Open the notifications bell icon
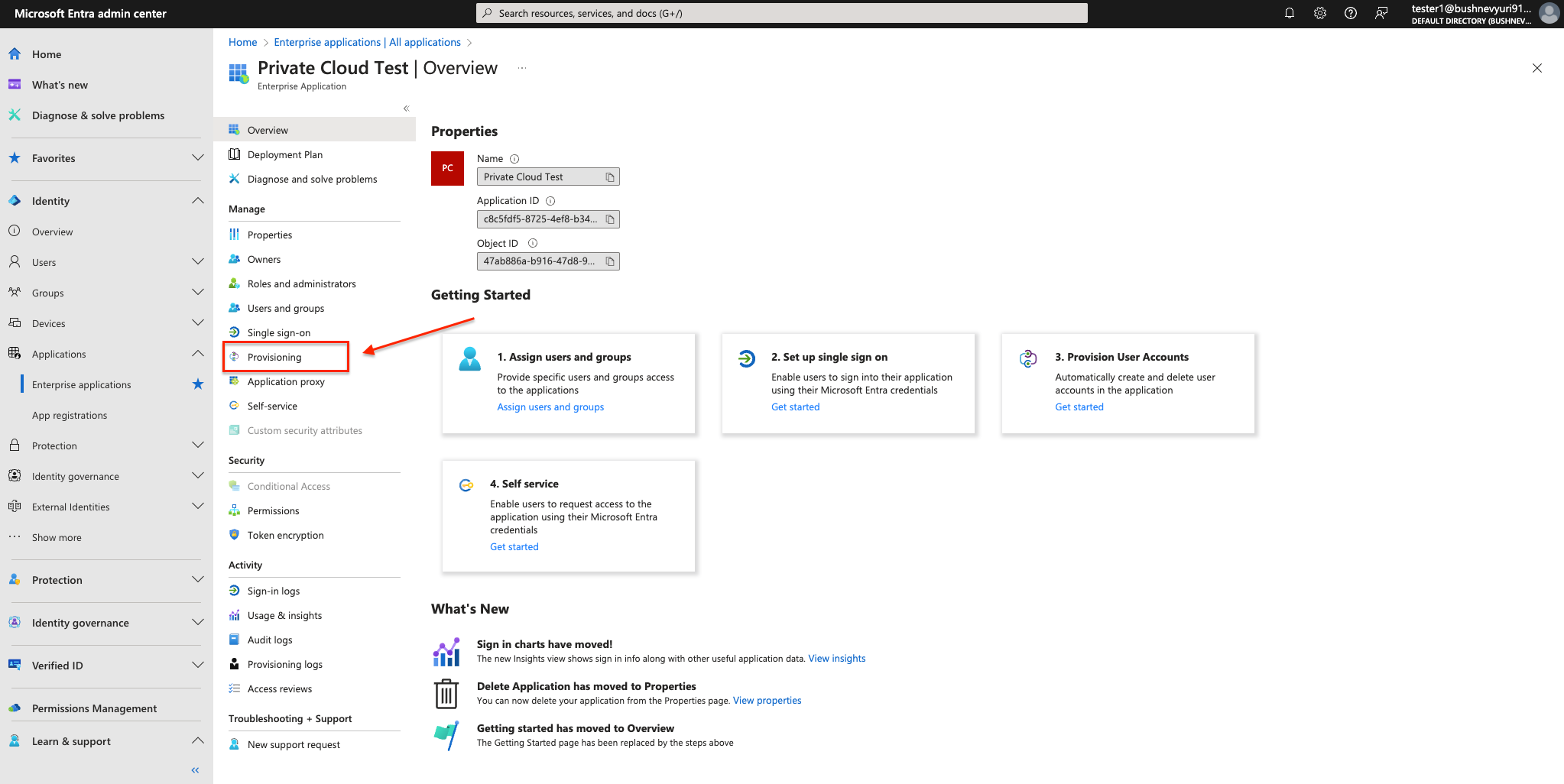Image resolution: width=1564 pixels, height=784 pixels. coord(1290,13)
